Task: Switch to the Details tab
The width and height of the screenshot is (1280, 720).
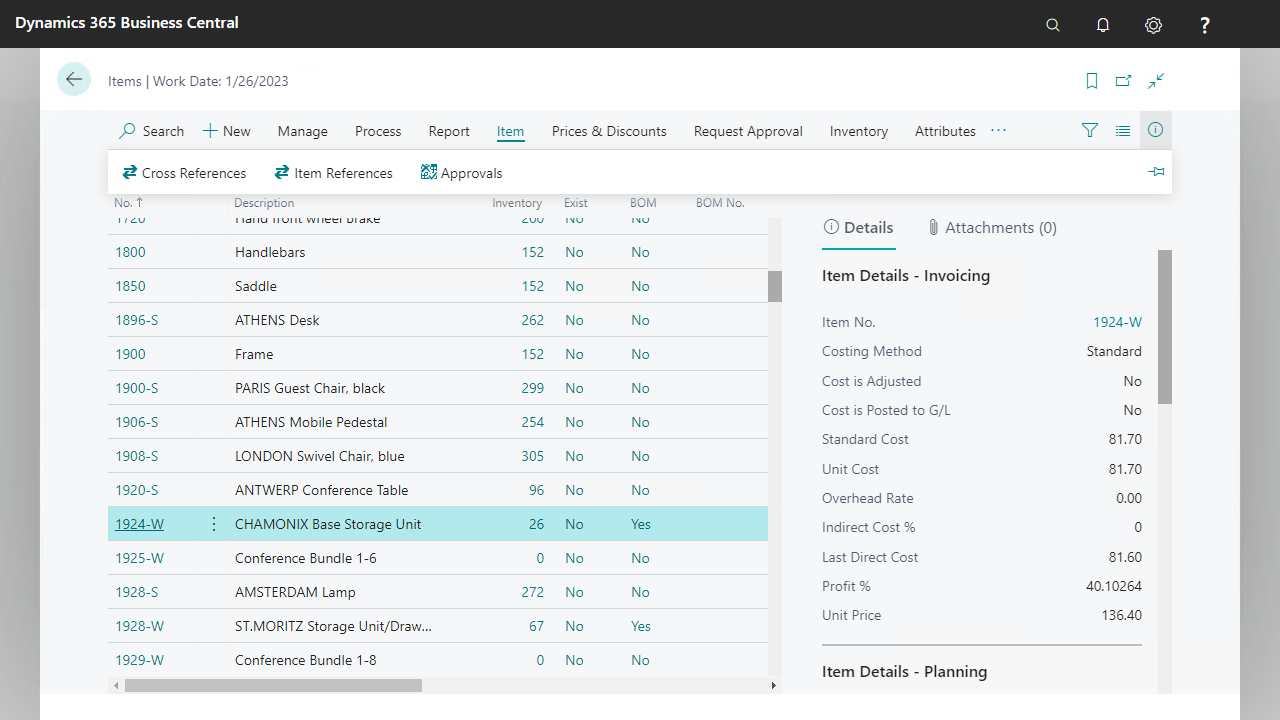Action: click(x=858, y=228)
